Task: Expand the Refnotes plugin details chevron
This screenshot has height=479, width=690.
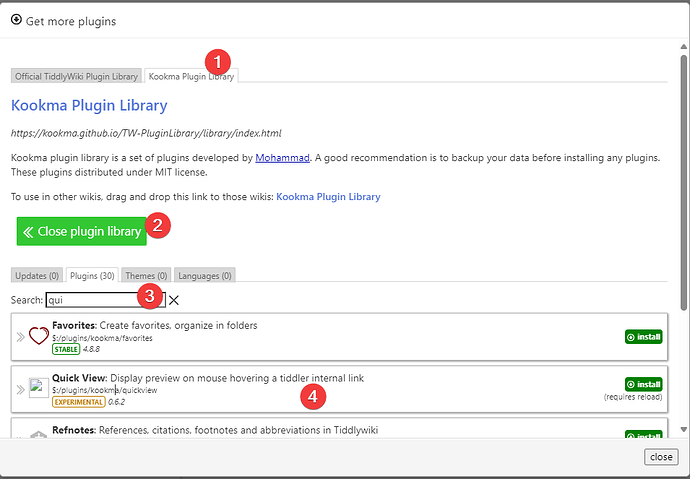Action: [x=20, y=435]
